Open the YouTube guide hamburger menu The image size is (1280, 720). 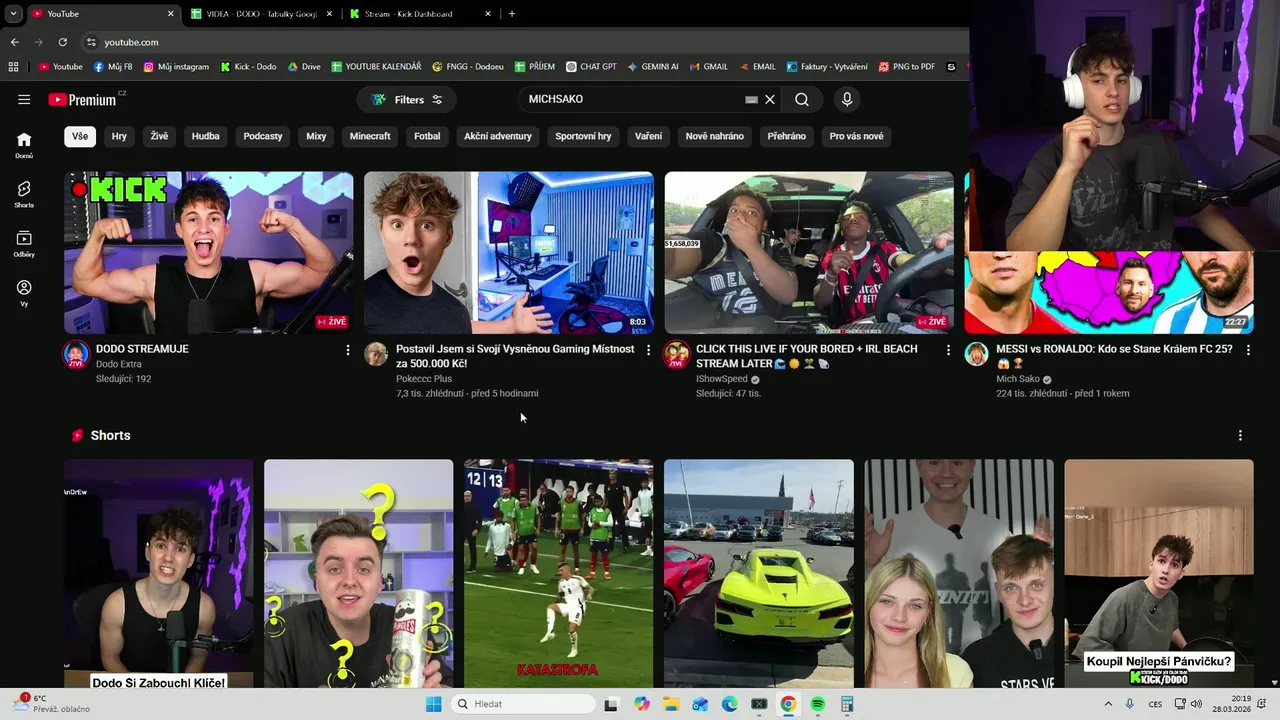(x=24, y=99)
